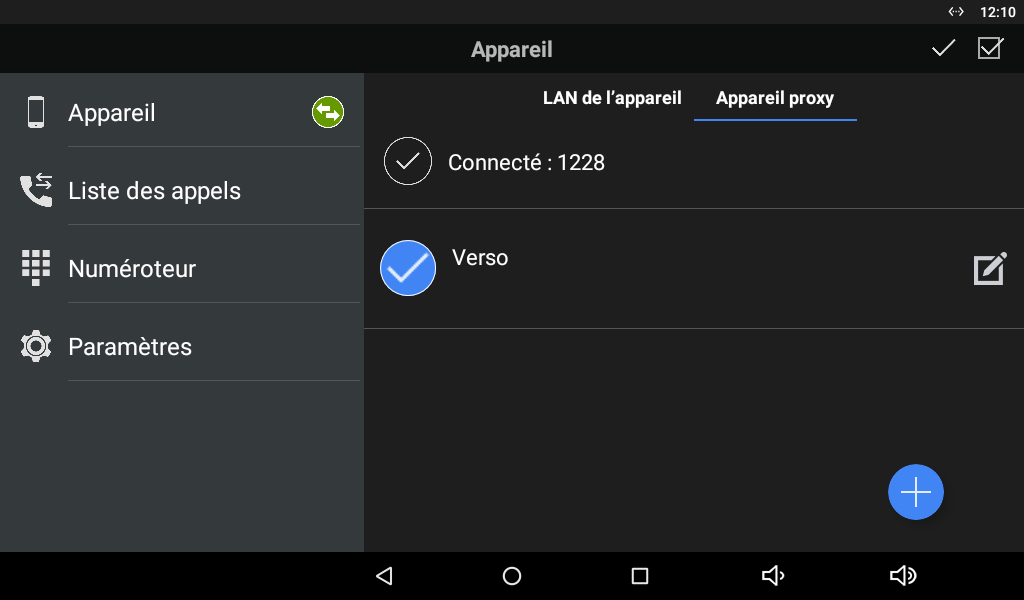Tap the call list handset icon
Viewport: 1024px width, 600px height.
[36, 190]
